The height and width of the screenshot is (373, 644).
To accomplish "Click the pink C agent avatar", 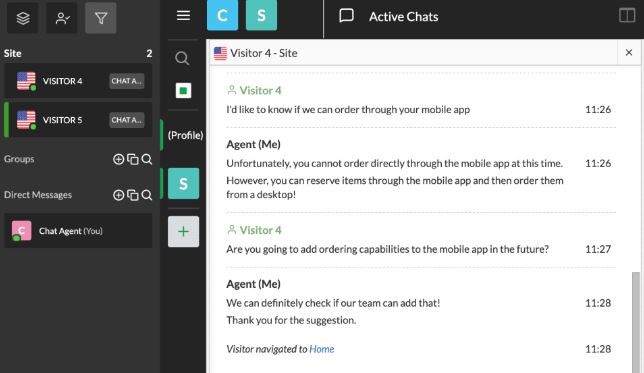I will pos(21,230).
